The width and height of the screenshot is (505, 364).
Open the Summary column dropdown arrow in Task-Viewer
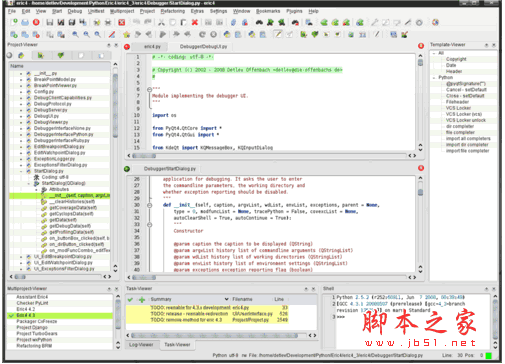226,299
